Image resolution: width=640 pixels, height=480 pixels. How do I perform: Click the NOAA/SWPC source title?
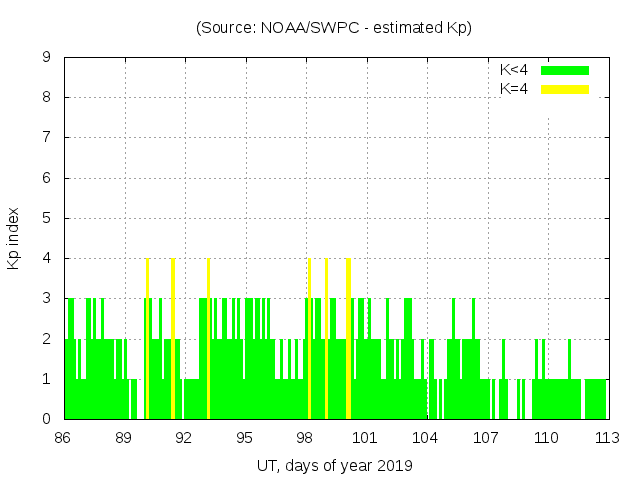point(333,28)
